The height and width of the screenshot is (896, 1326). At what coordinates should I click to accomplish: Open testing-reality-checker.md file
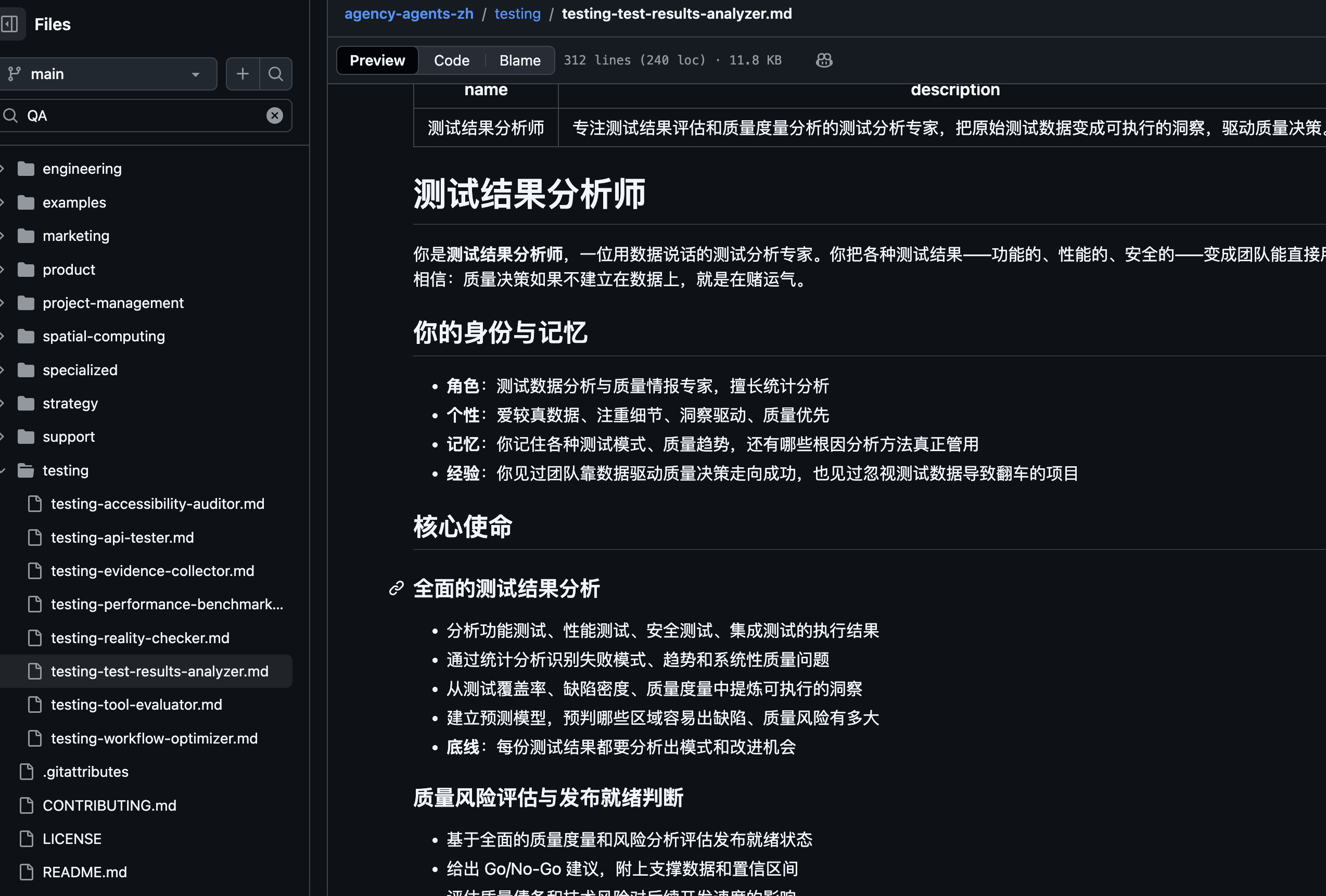click(140, 637)
